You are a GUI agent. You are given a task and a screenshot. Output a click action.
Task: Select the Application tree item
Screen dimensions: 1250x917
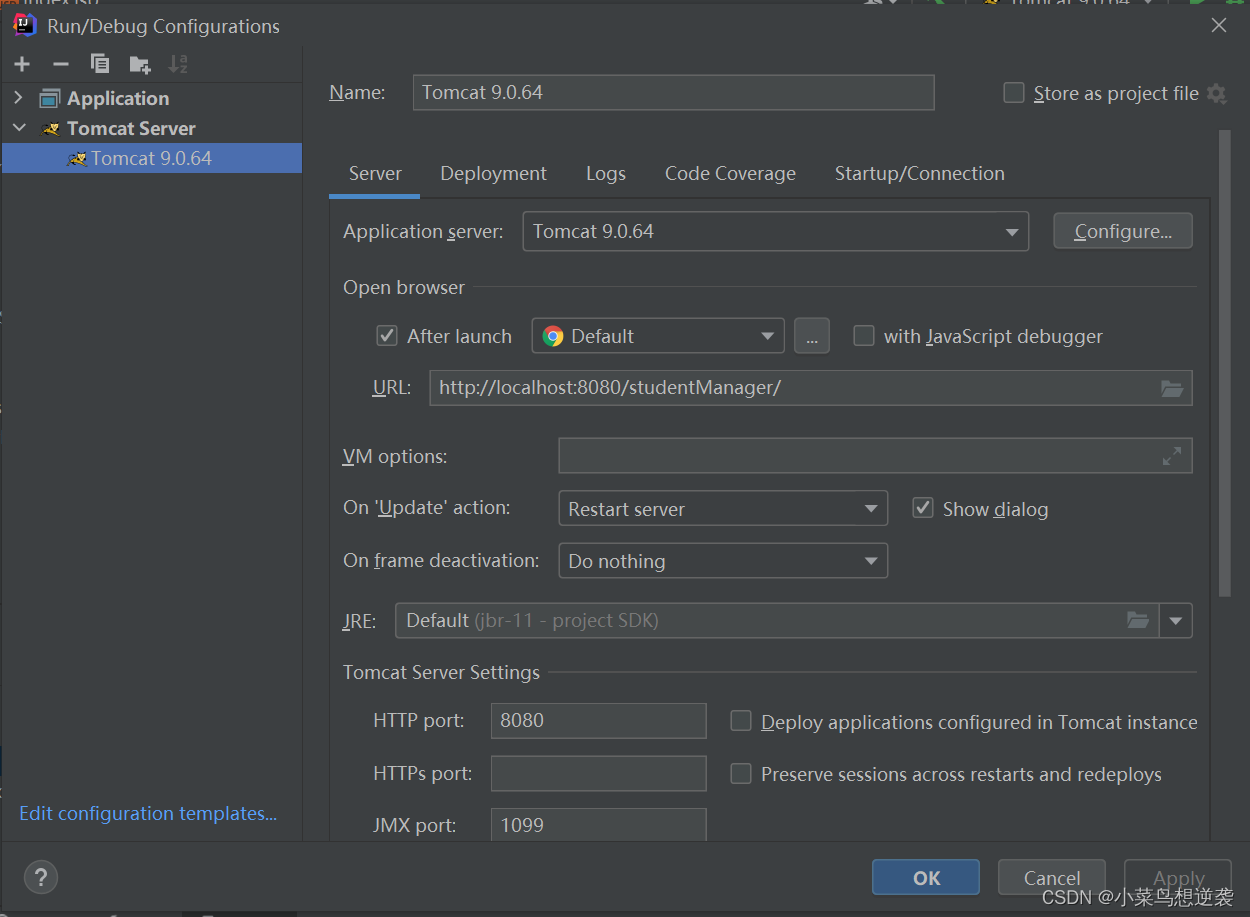118,98
